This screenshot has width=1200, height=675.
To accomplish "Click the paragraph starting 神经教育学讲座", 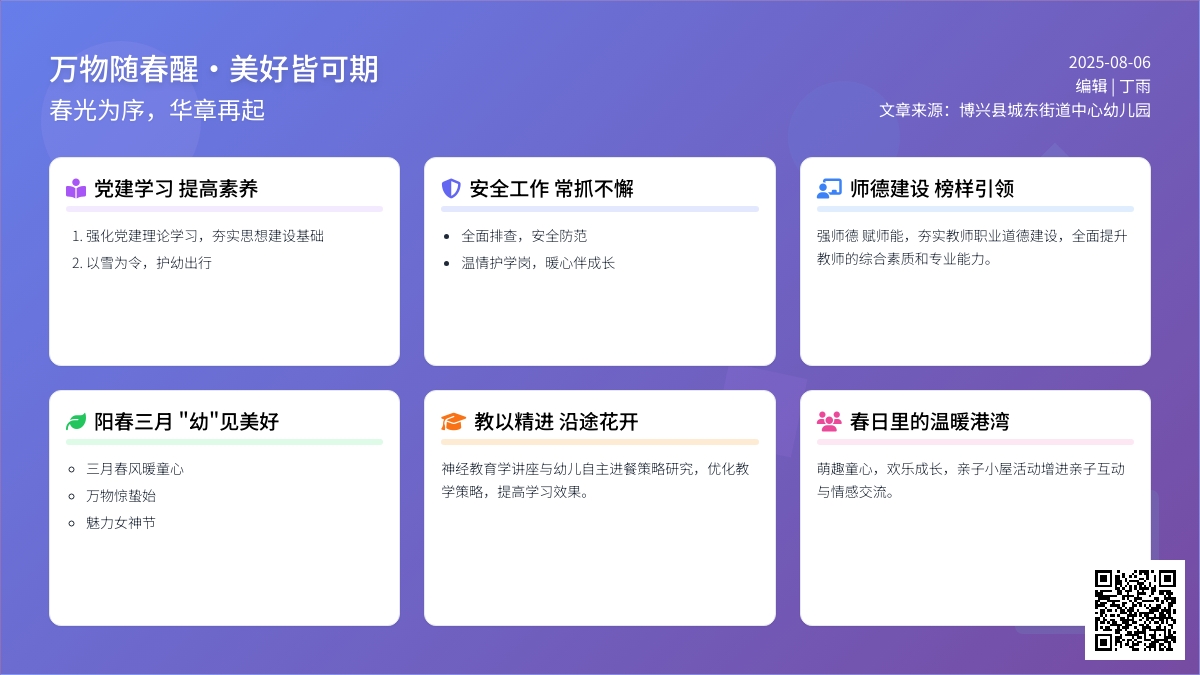I will click(x=596, y=480).
